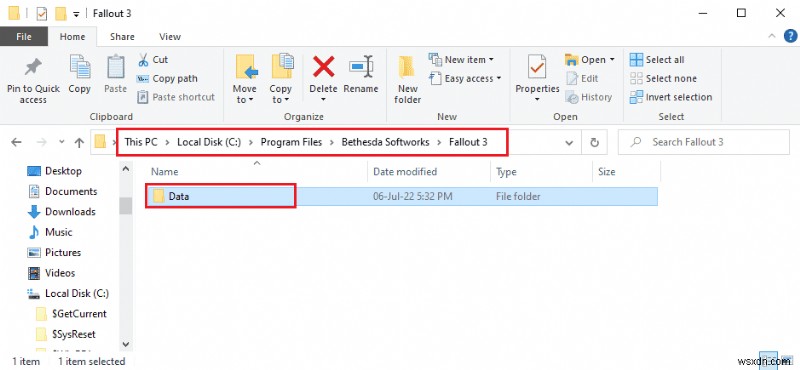The width and height of the screenshot is (800, 370).
Task: Click Program Files breadcrumb
Action: point(291,142)
